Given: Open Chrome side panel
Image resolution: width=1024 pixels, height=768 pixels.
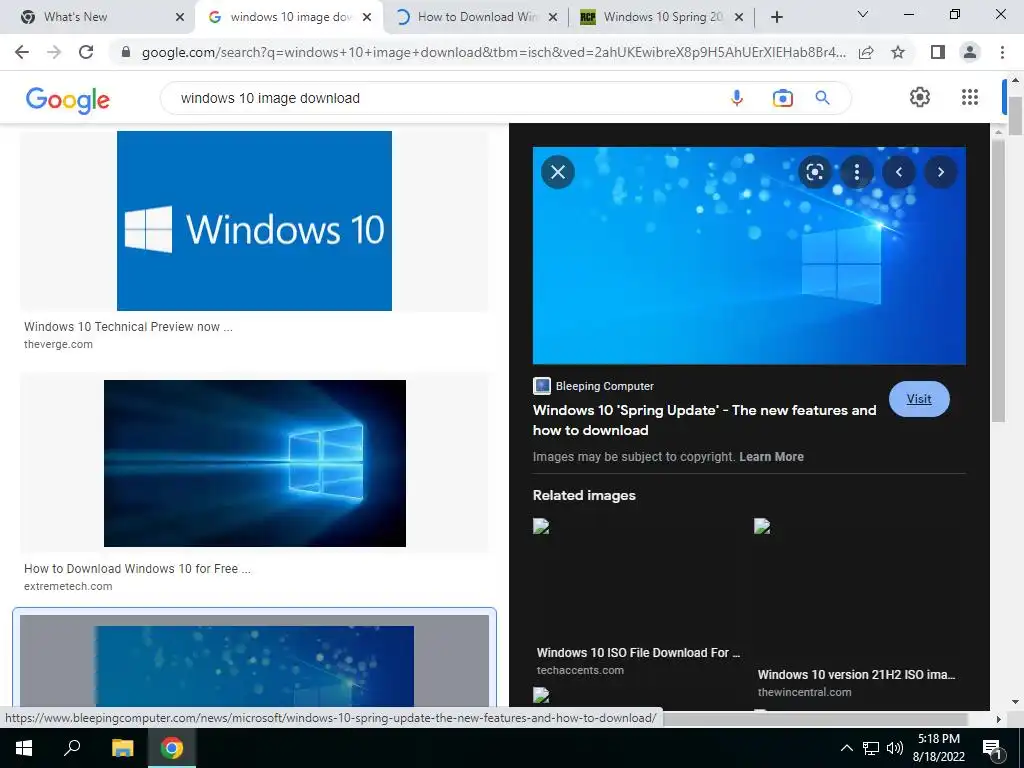Looking at the screenshot, I should point(938,52).
